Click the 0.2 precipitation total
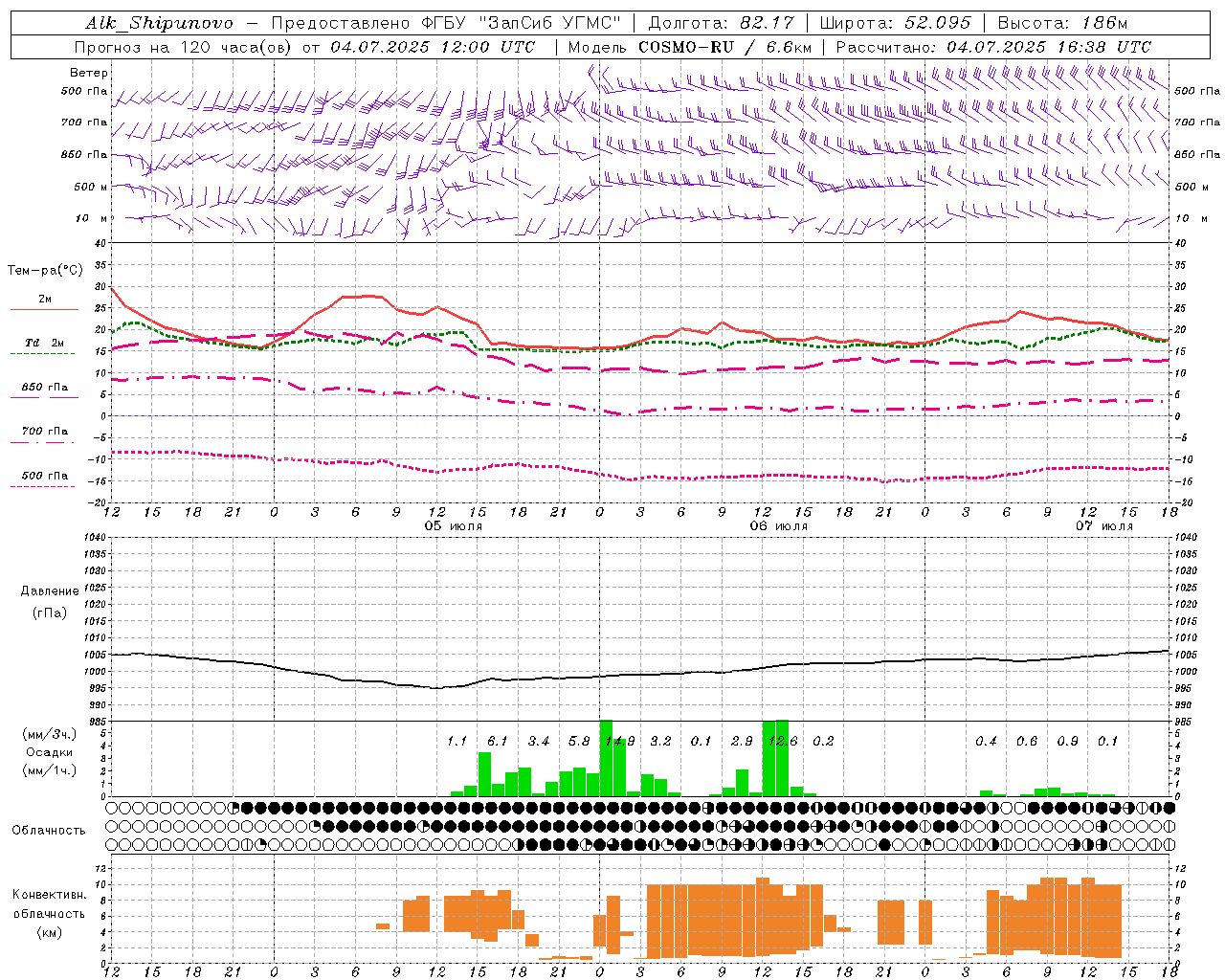Image resolution: width=1225 pixels, height=980 pixels. click(823, 742)
